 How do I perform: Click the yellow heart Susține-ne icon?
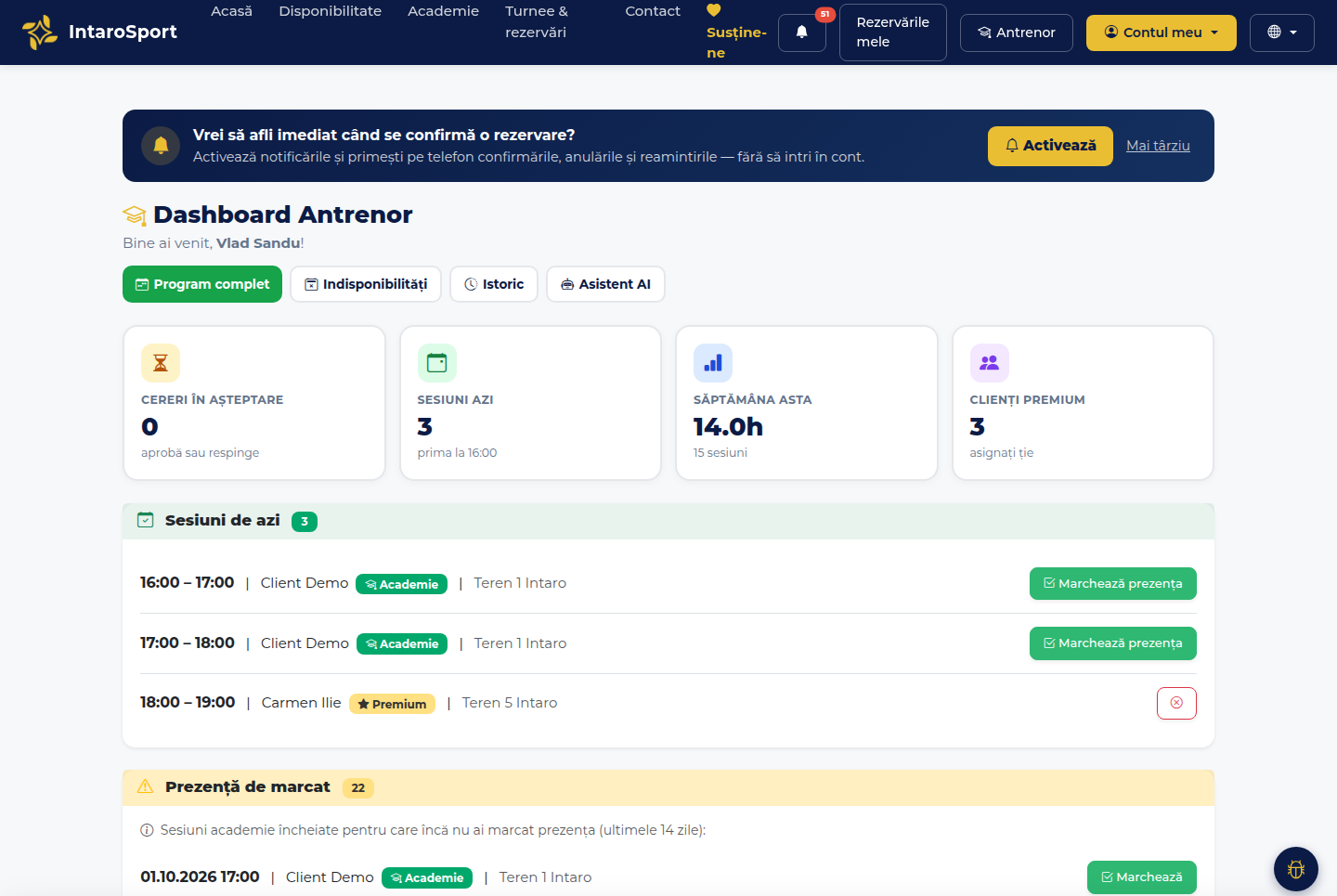714,10
